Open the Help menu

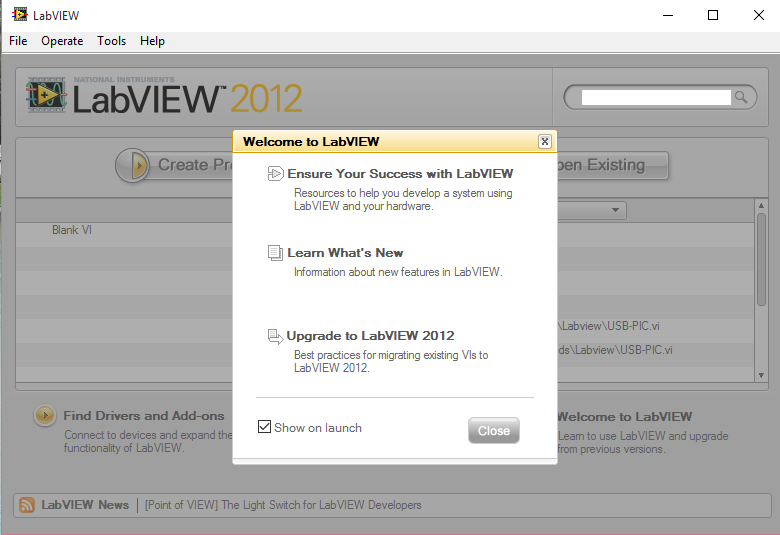[x=152, y=41]
